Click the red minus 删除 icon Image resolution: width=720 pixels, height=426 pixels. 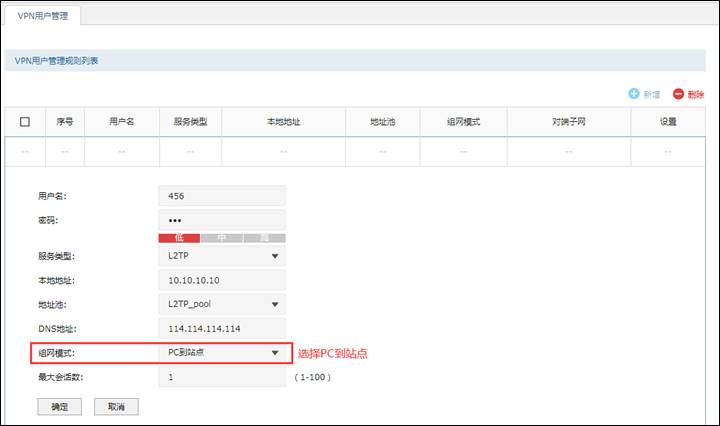tap(679, 94)
